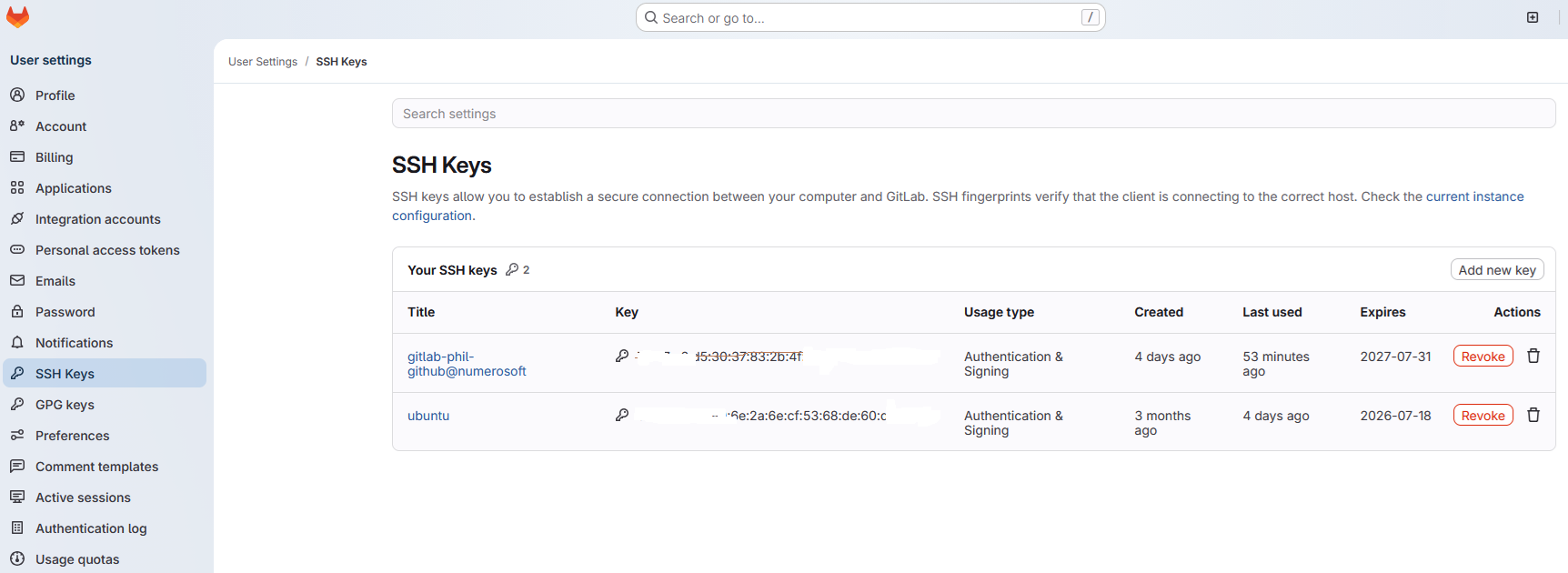Open Applications settings page
Image resolution: width=1568 pixels, height=573 pixels.
pos(74,188)
